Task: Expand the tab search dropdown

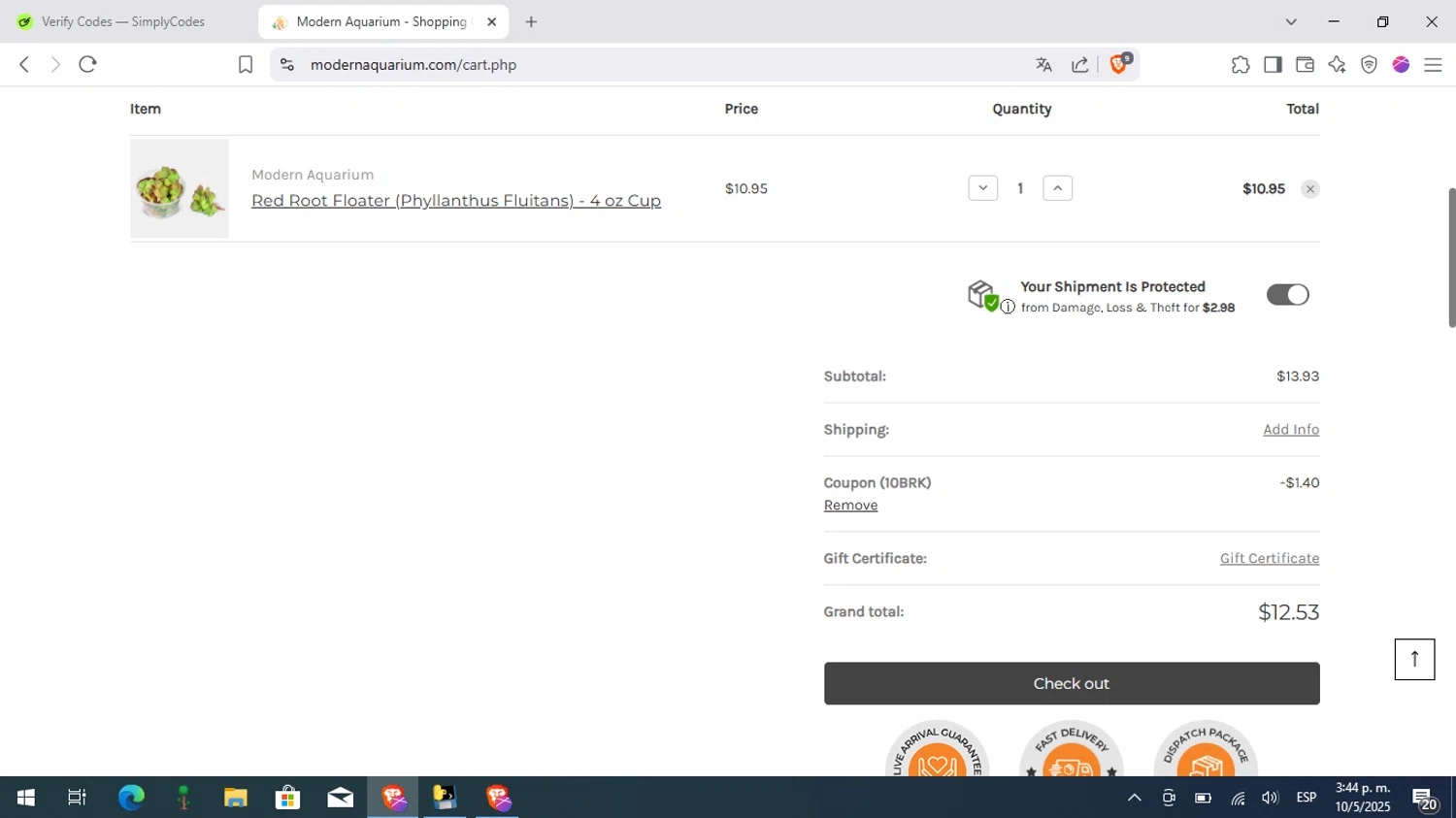Action: (1291, 21)
